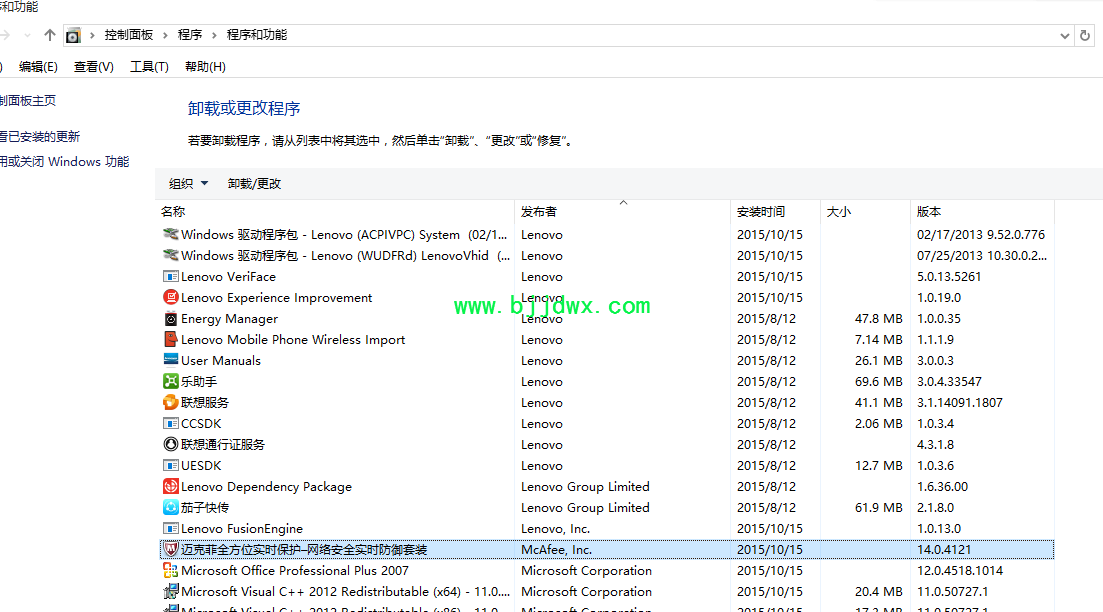Viewport: 1103px width, 612px height.
Task: Click the User Manuals icon
Action: 170,360
